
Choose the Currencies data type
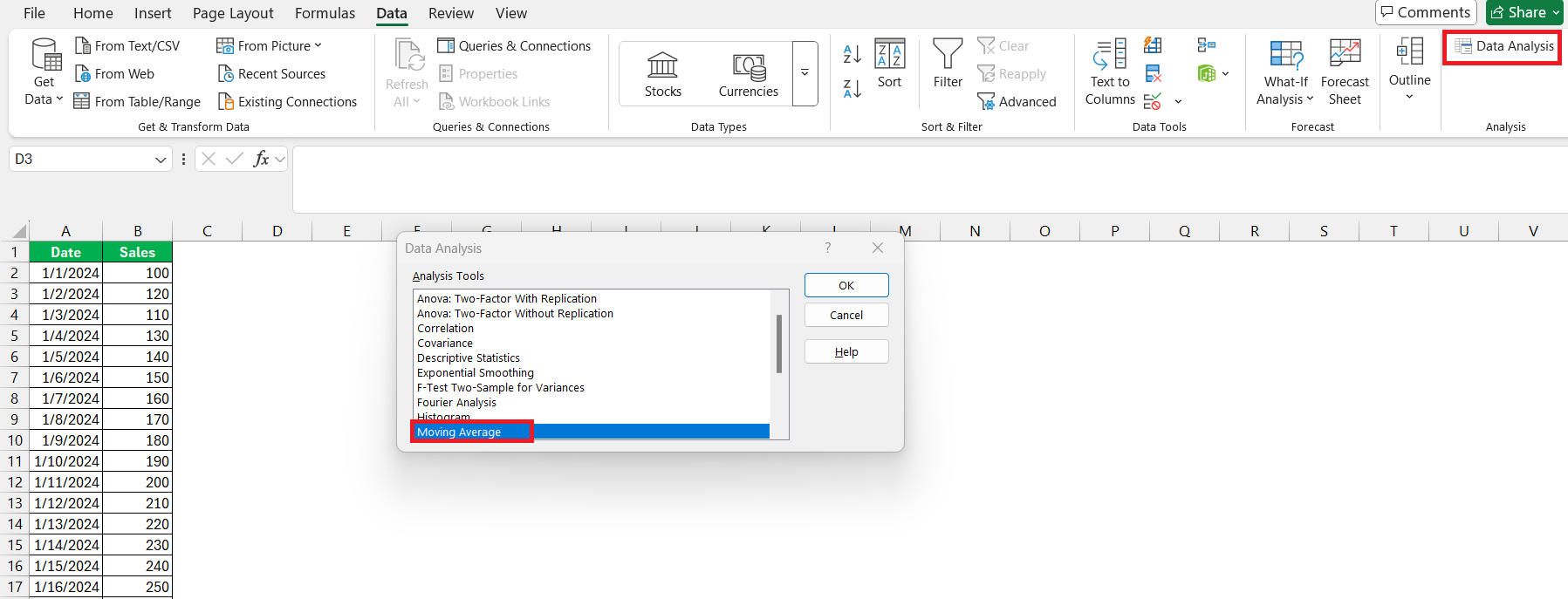748,74
